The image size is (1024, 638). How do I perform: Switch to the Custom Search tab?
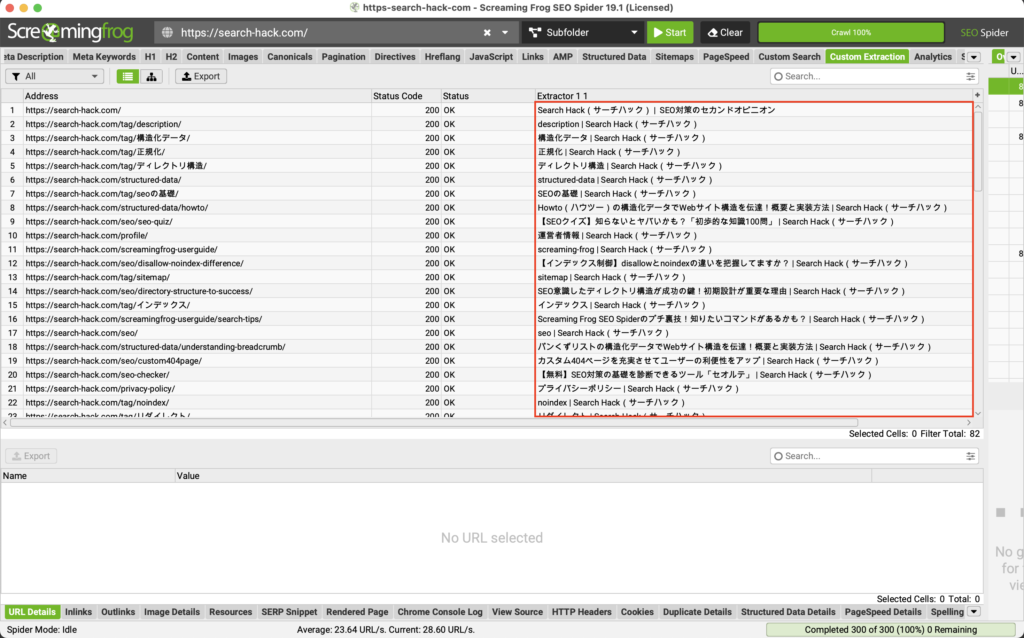(789, 57)
